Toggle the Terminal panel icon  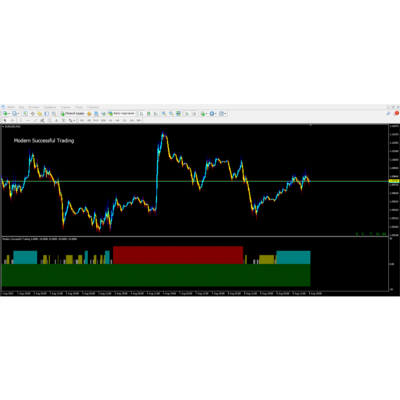point(46,113)
